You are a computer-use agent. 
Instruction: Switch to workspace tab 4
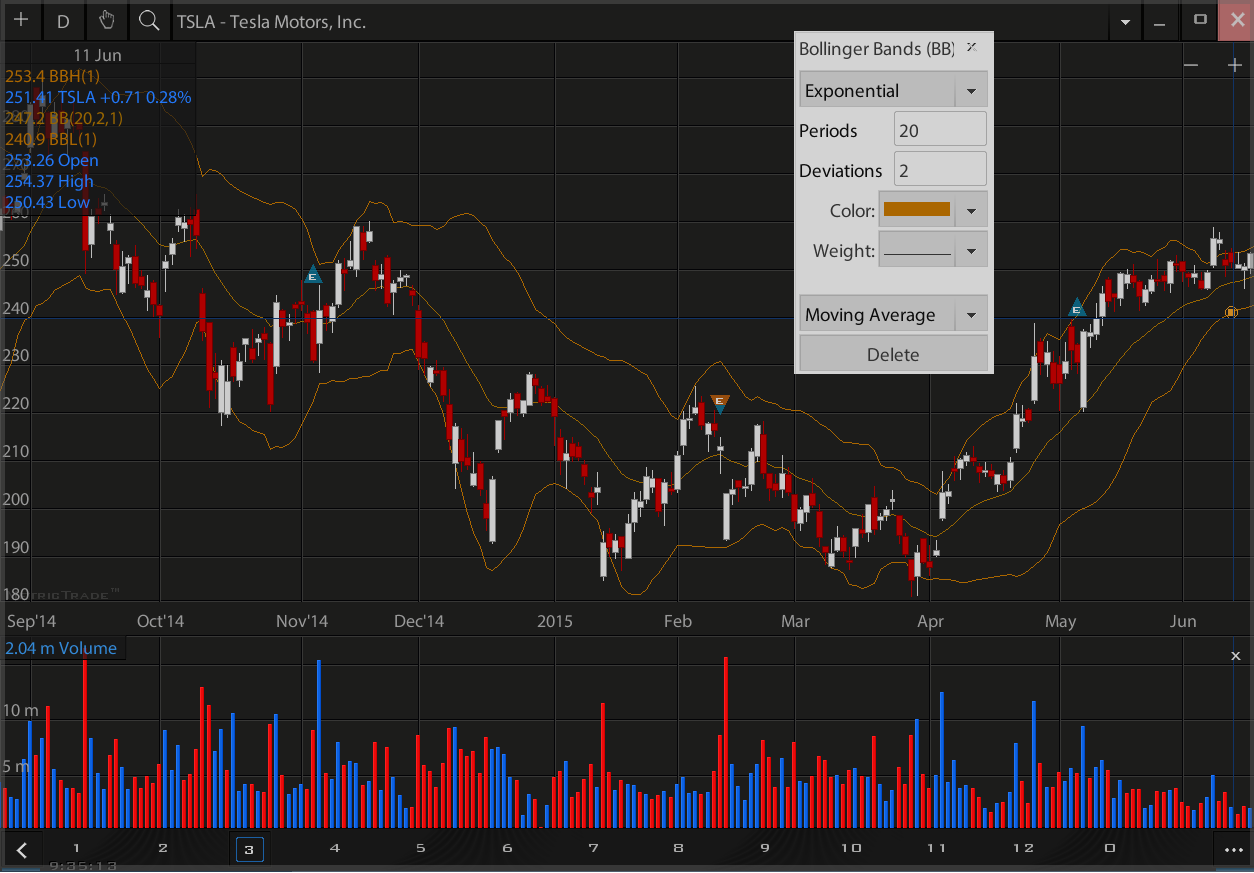click(x=335, y=848)
